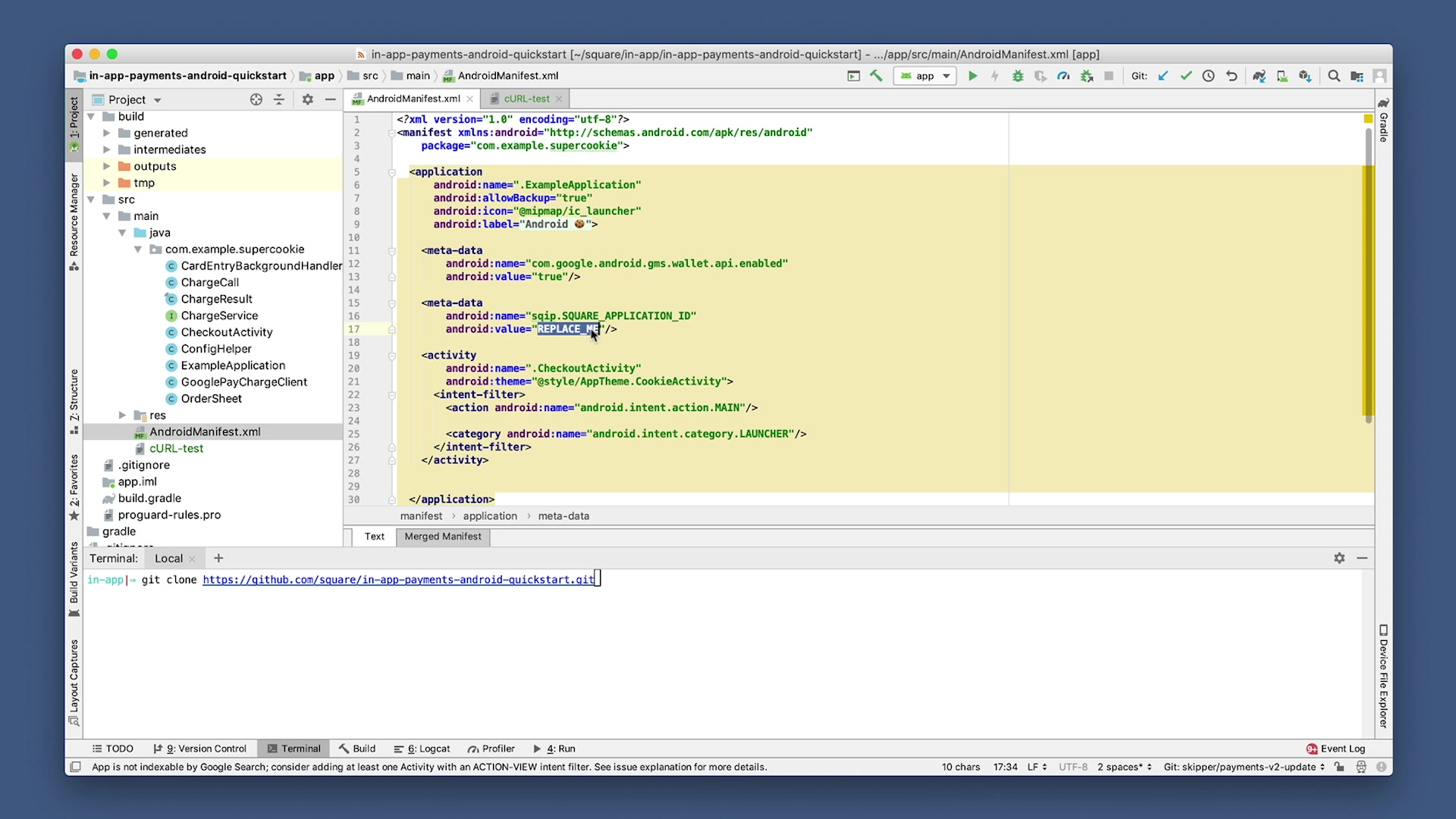1456x819 pixels.
Task: Click Git commit checkmark icon
Action: (x=1186, y=76)
